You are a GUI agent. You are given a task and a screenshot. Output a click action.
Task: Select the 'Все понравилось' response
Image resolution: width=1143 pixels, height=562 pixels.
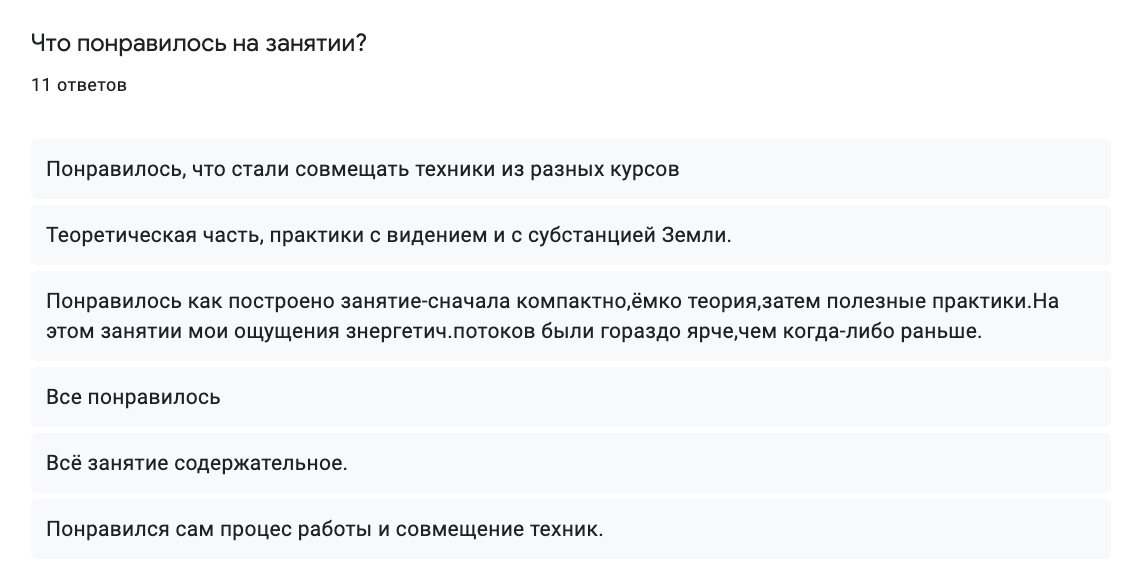click(570, 397)
